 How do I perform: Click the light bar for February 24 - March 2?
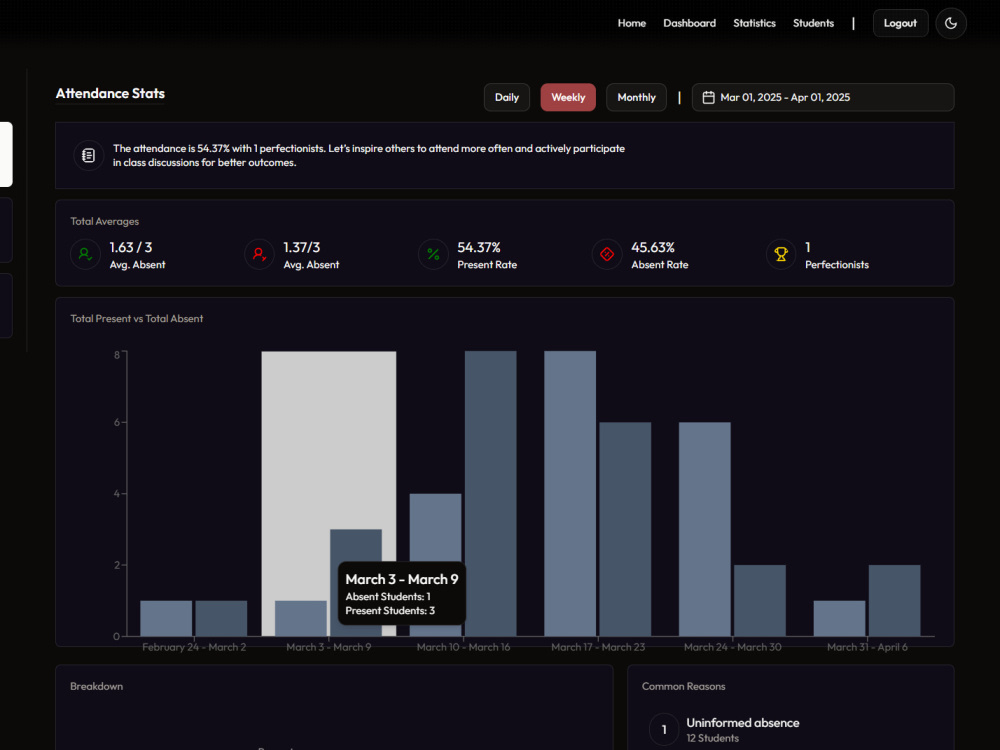pos(166,618)
